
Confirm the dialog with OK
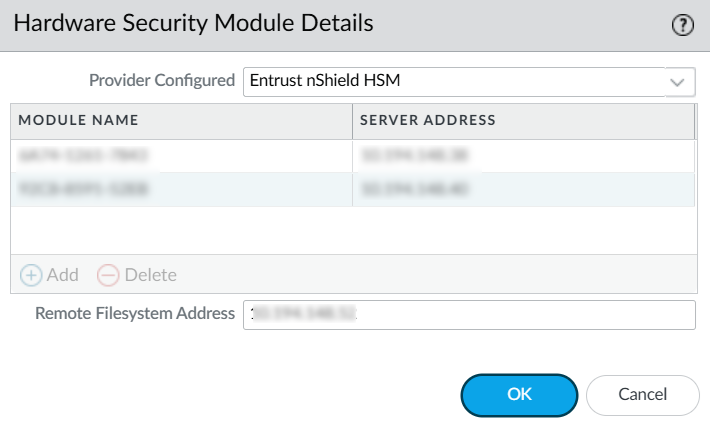coord(519,394)
